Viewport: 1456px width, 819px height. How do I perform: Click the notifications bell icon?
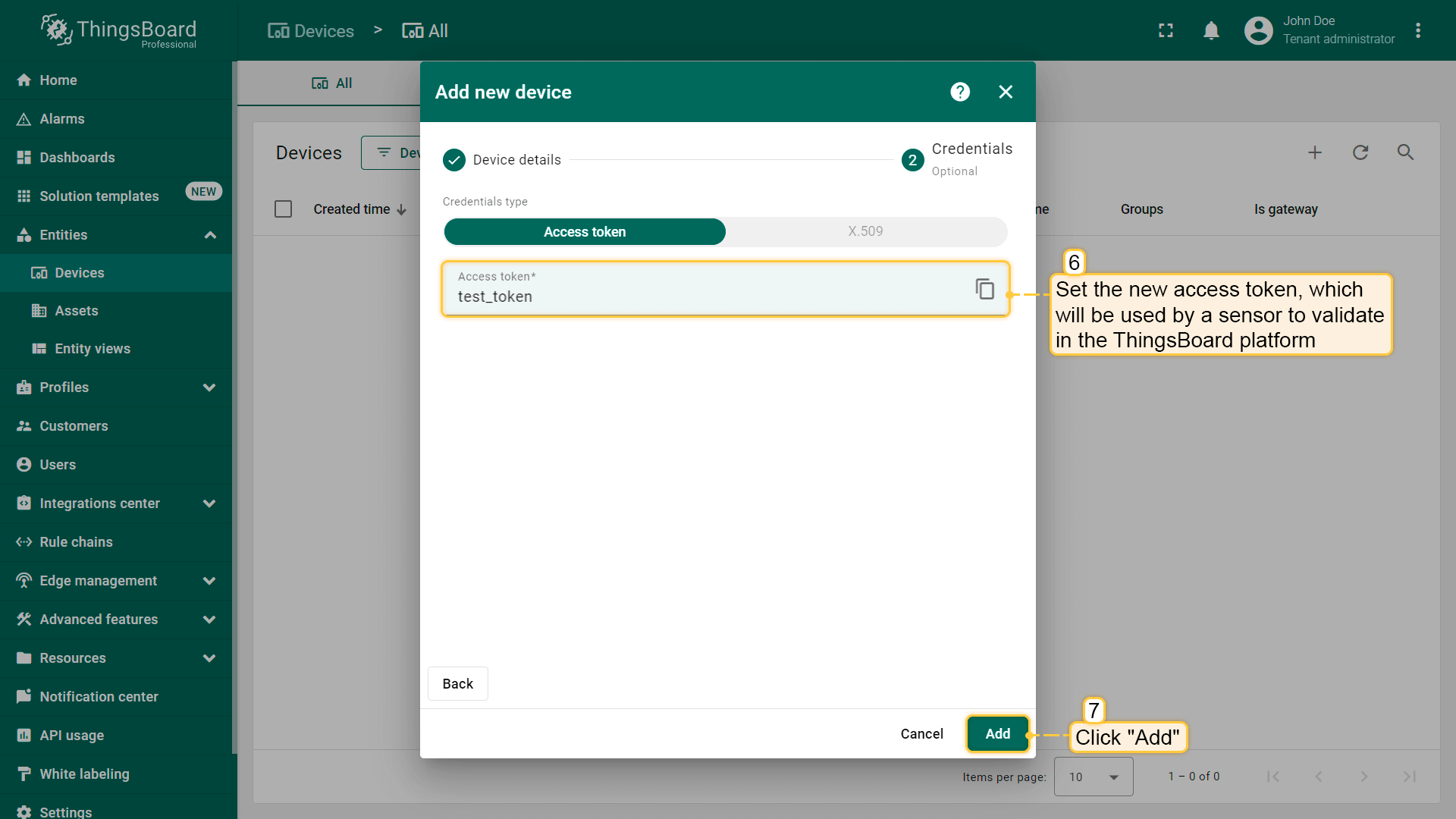1211,31
